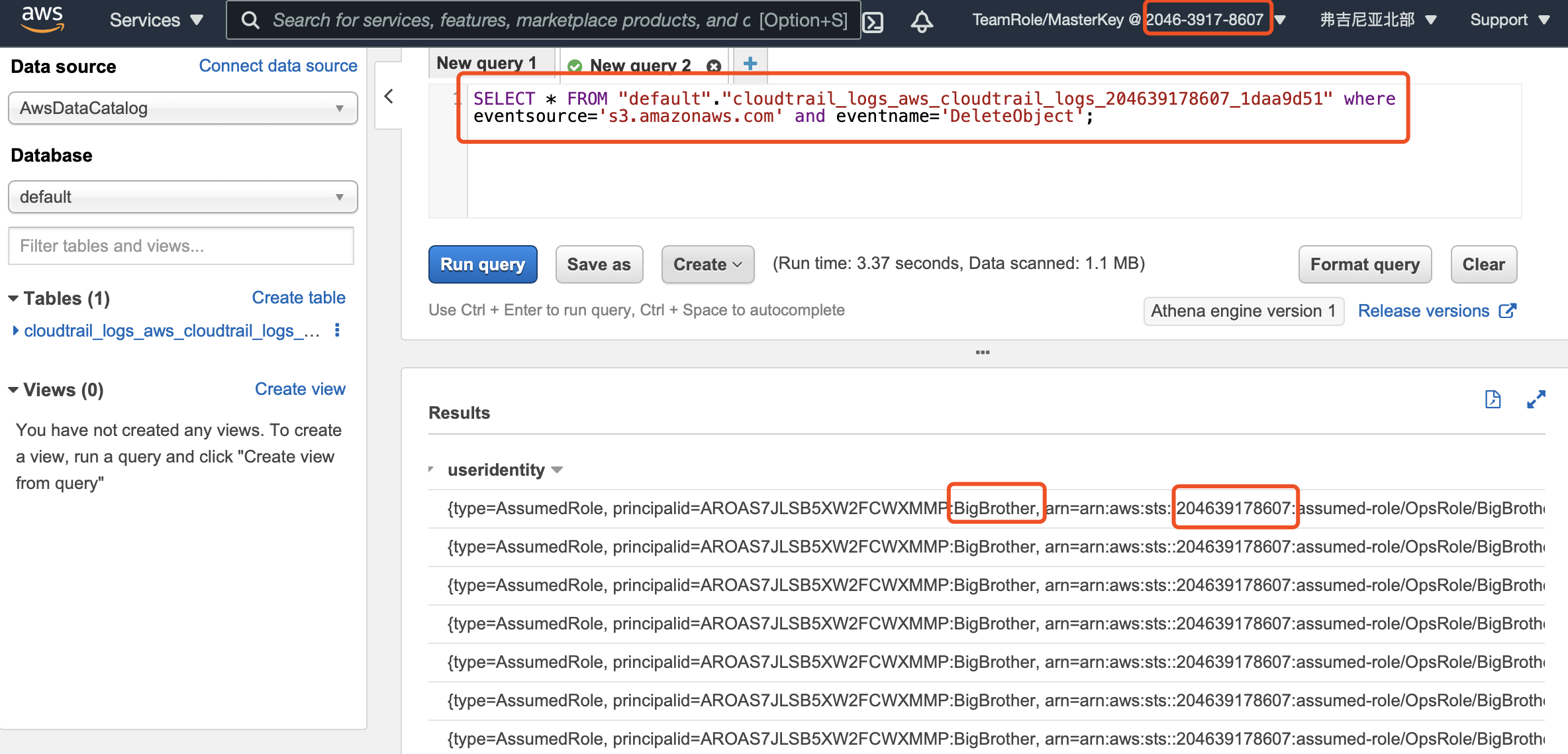The width and height of the screenshot is (1568, 754).
Task: Collapse the Views section
Action: [x=13, y=390]
